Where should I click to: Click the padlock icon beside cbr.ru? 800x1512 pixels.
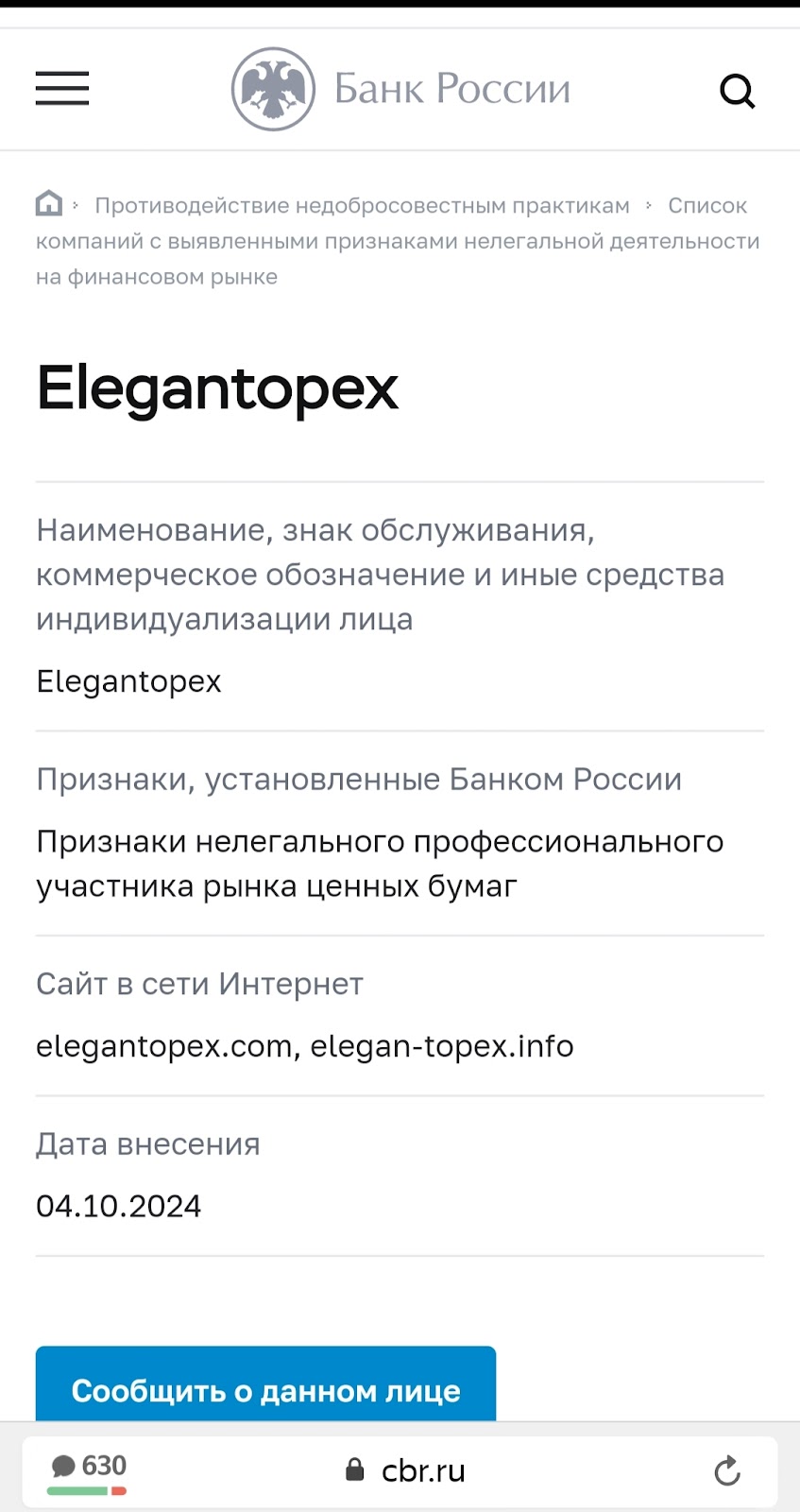point(356,1469)
